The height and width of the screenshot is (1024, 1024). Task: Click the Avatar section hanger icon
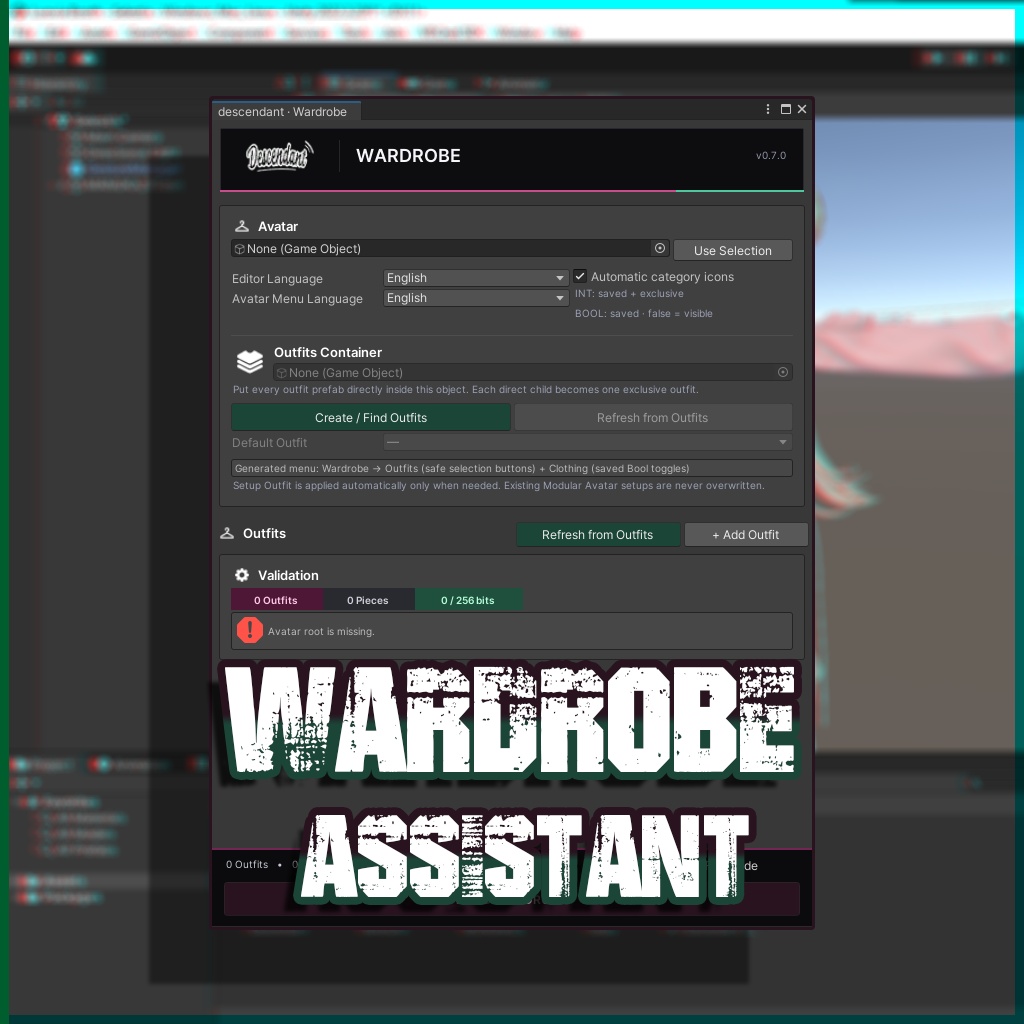242,226
